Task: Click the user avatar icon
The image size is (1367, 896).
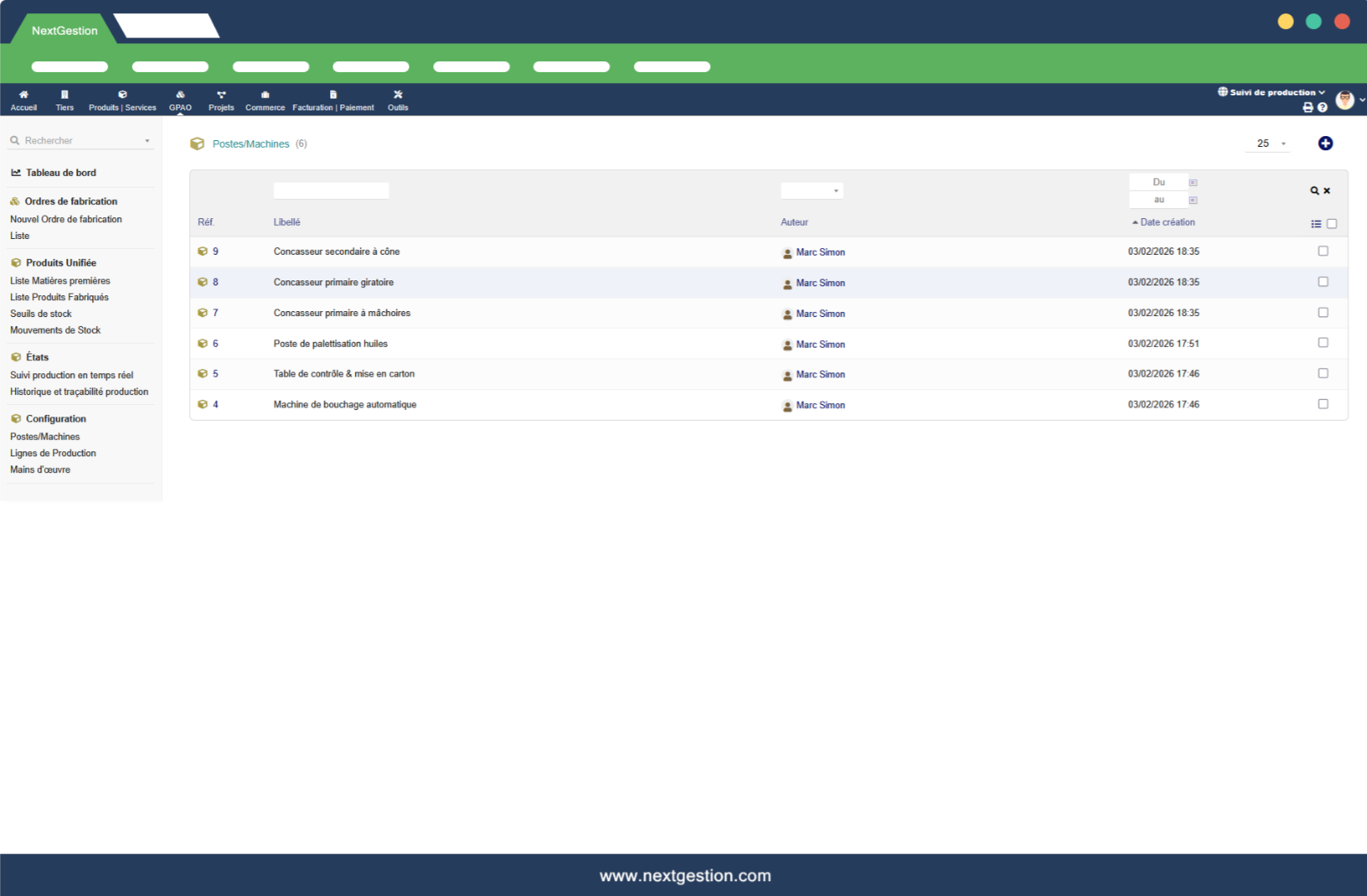Action: click(1345, 100)
